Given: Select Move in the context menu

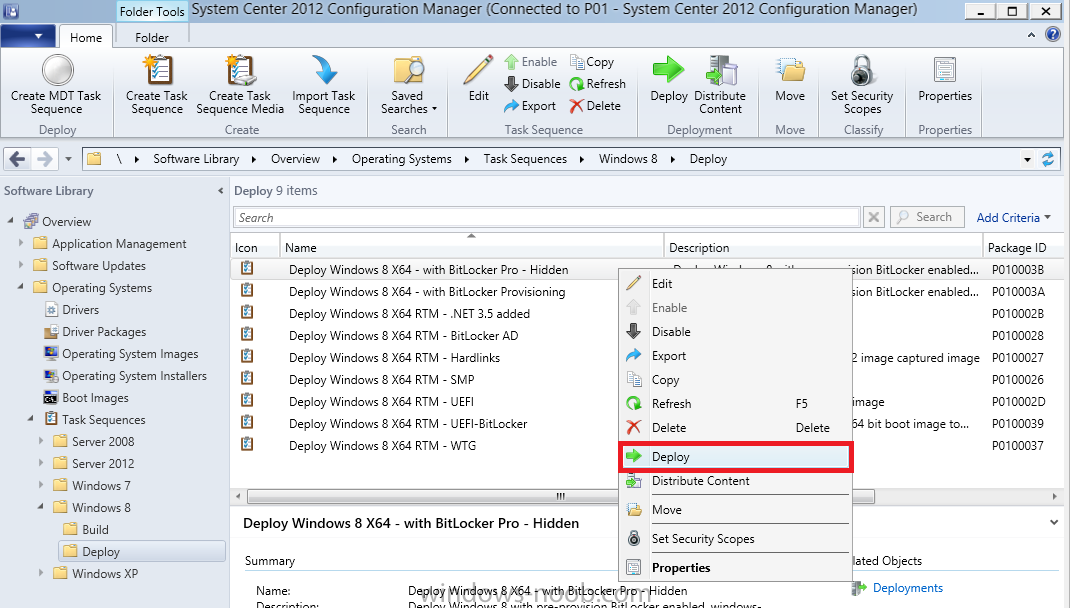Looking at the screenshot, I should 736,510.
